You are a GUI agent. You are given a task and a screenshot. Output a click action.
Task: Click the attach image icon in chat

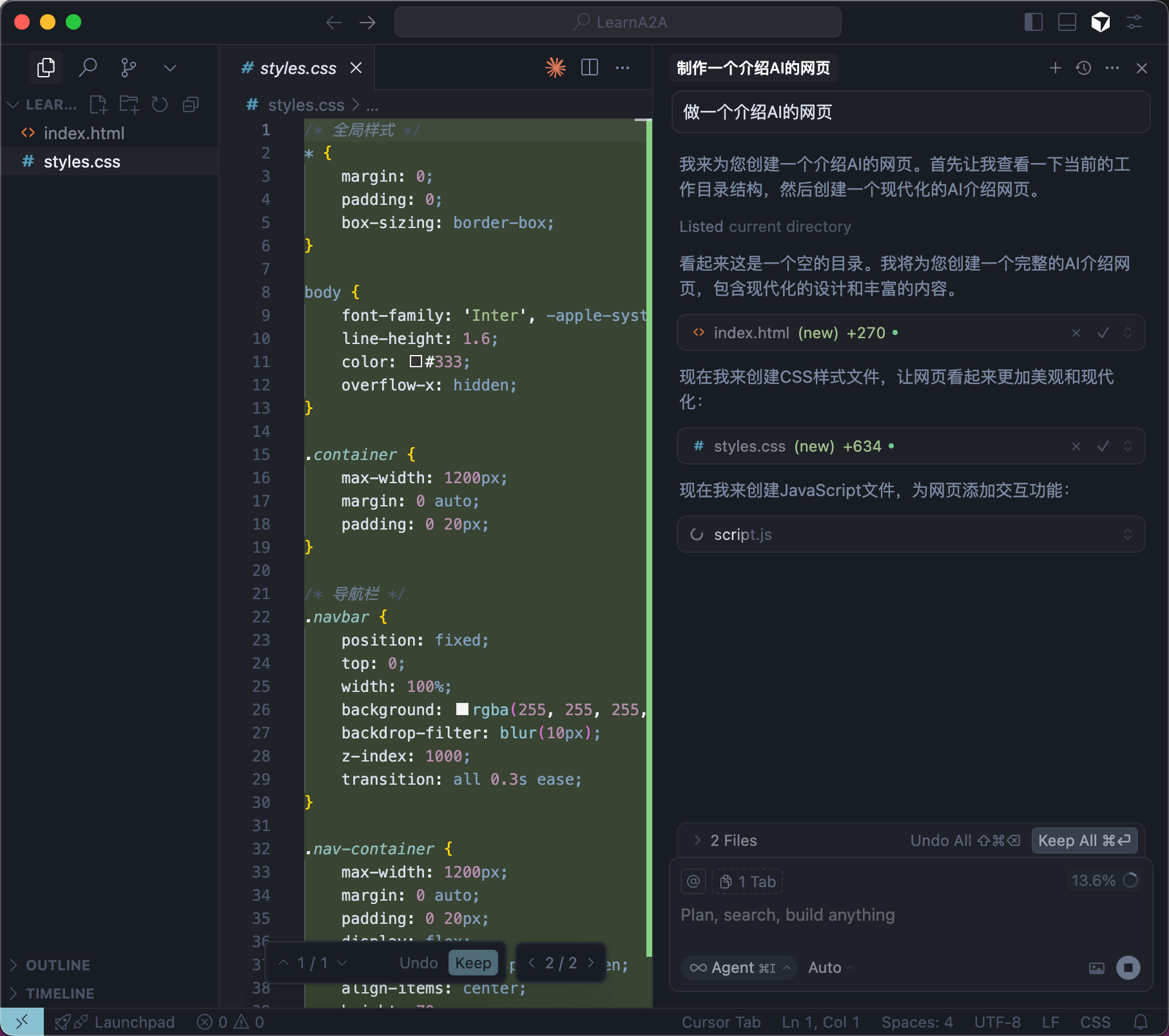pos(1096,968)
